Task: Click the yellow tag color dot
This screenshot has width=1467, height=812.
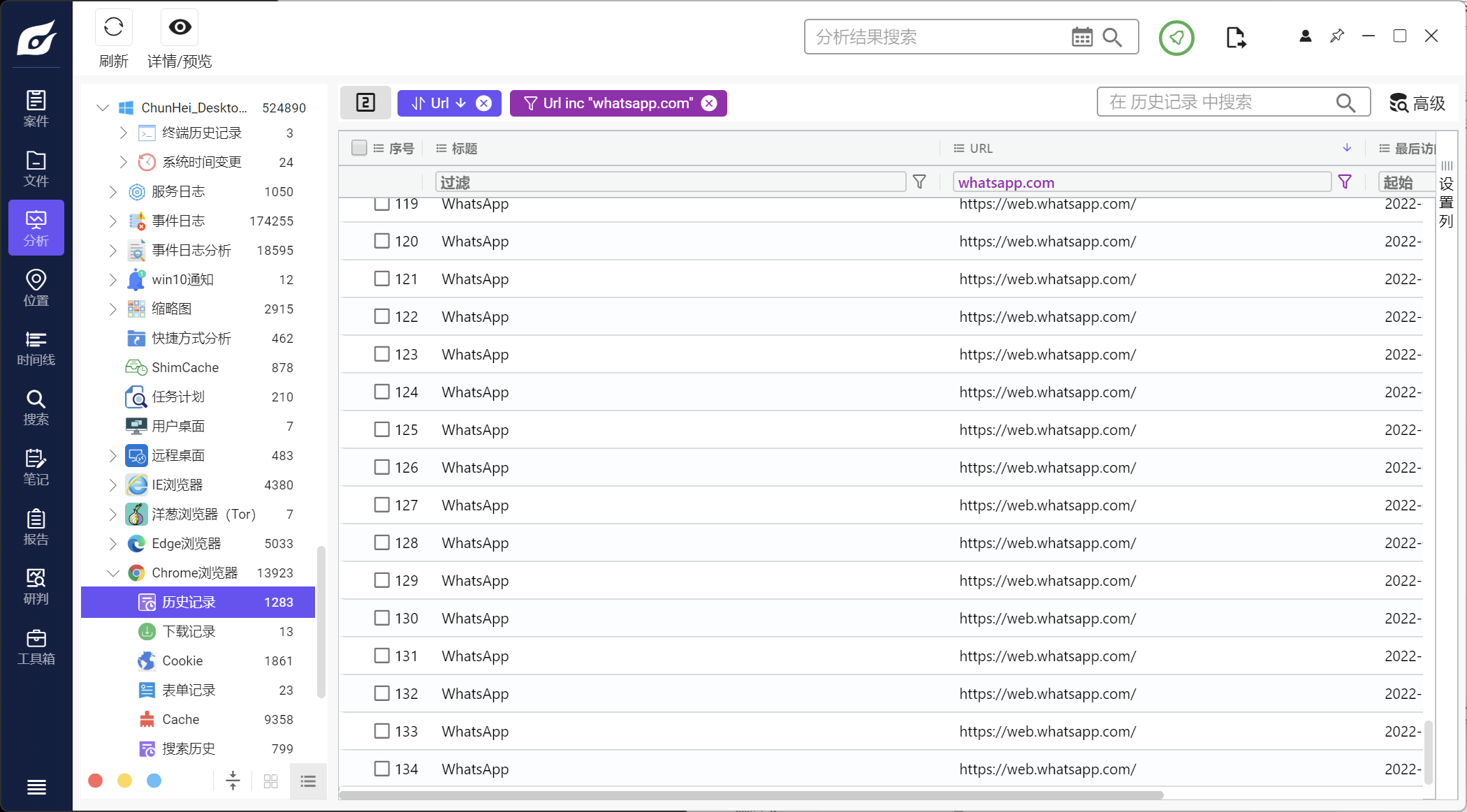Action: pos(124,781)
